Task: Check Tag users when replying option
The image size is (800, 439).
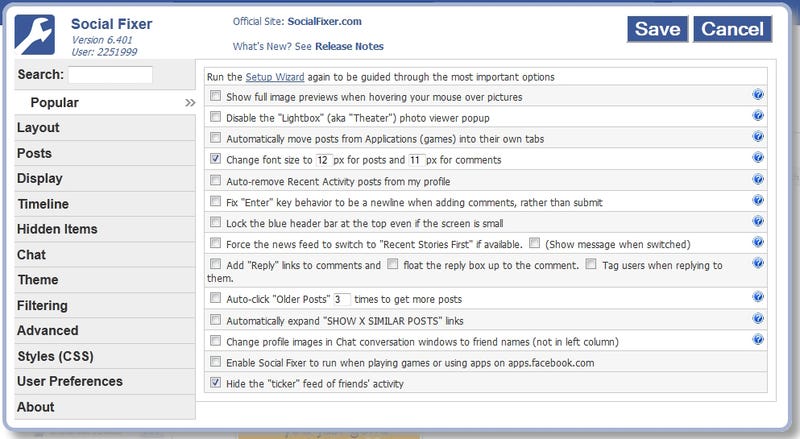Action: pos(591,264)
